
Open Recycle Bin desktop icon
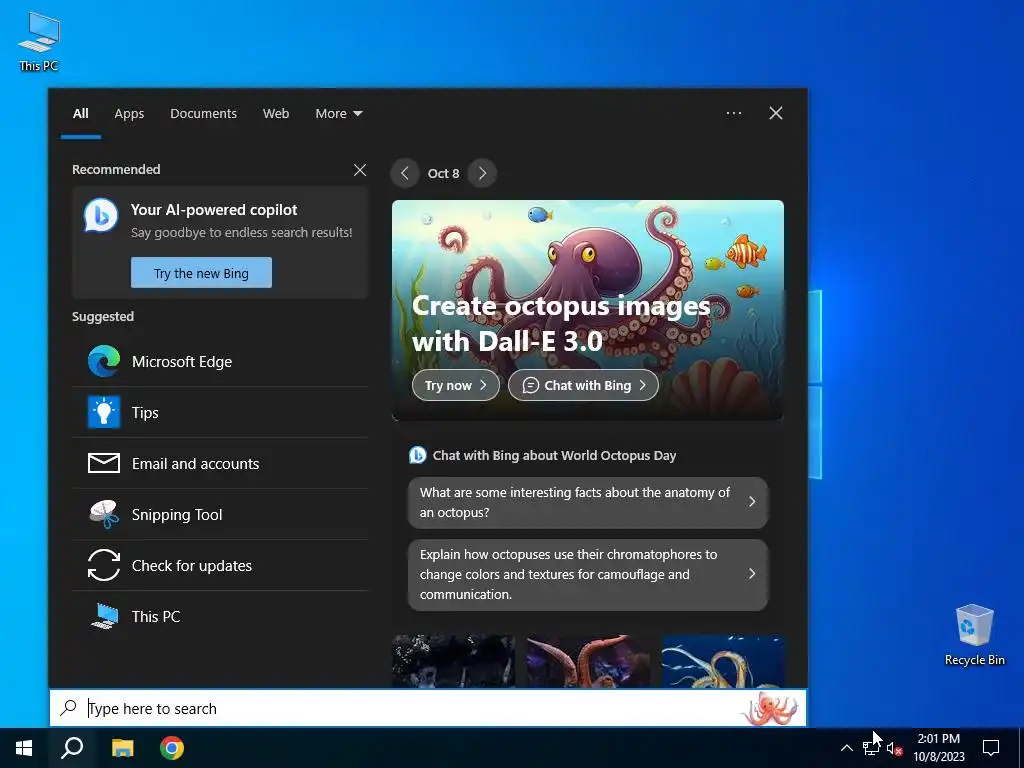974,635
